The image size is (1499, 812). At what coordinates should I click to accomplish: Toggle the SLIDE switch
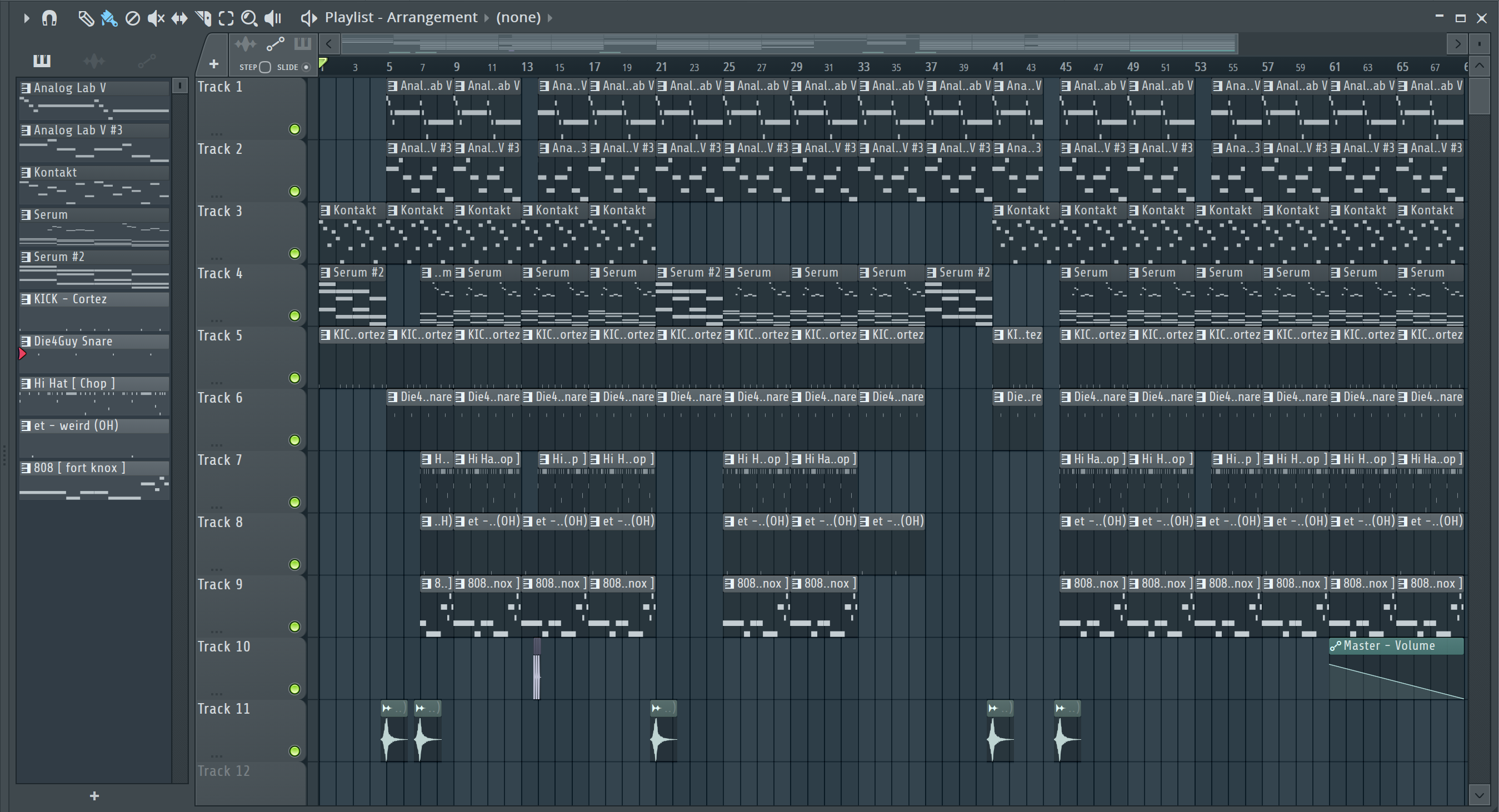click(x=306, y=67)
